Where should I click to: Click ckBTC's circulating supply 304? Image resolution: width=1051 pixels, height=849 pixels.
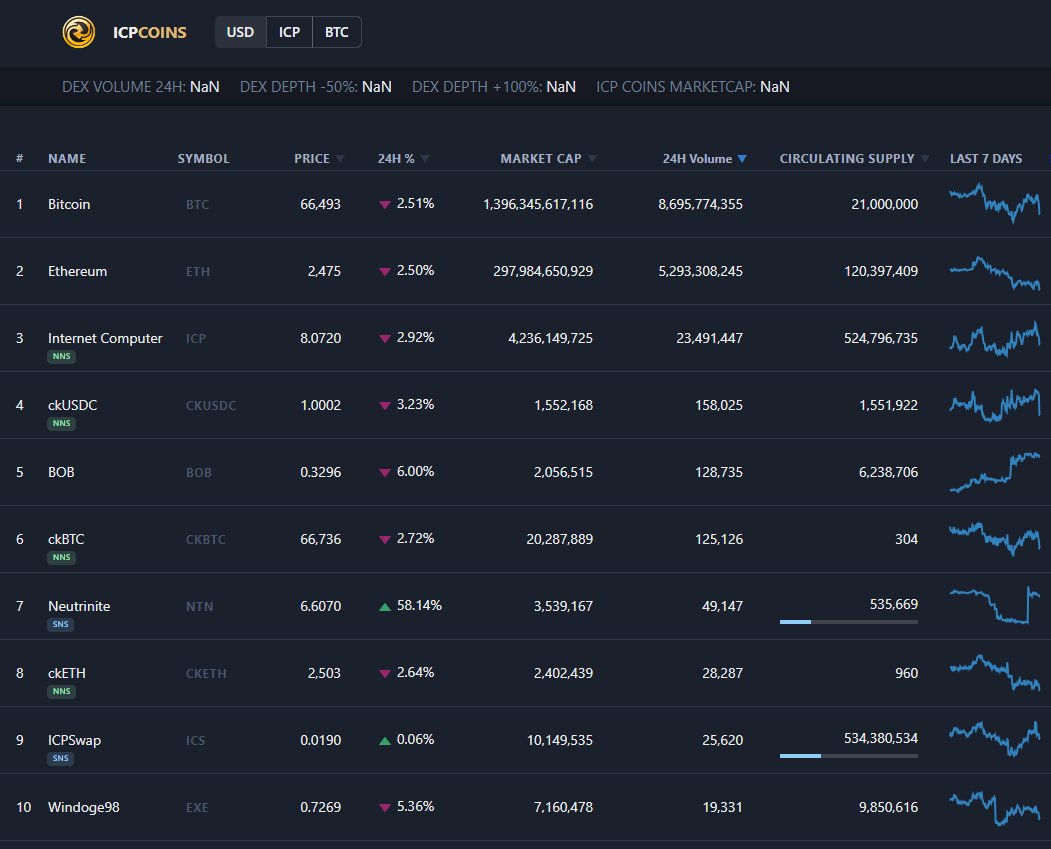(x=906, y=539)
